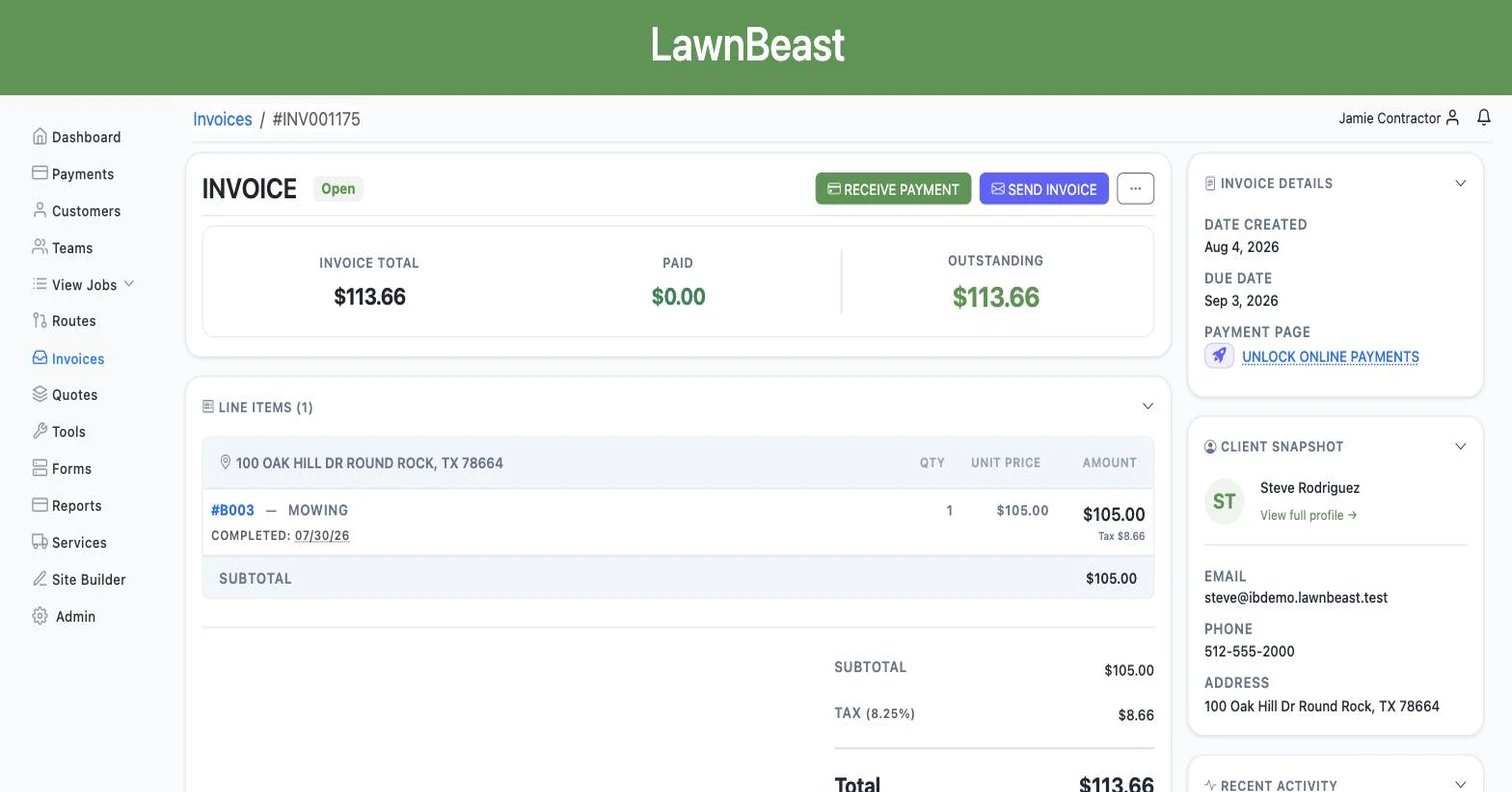Click the steve@ibdemo.lawnbeast.test email
This screenshot has width=1512, height=792.
1296,598
